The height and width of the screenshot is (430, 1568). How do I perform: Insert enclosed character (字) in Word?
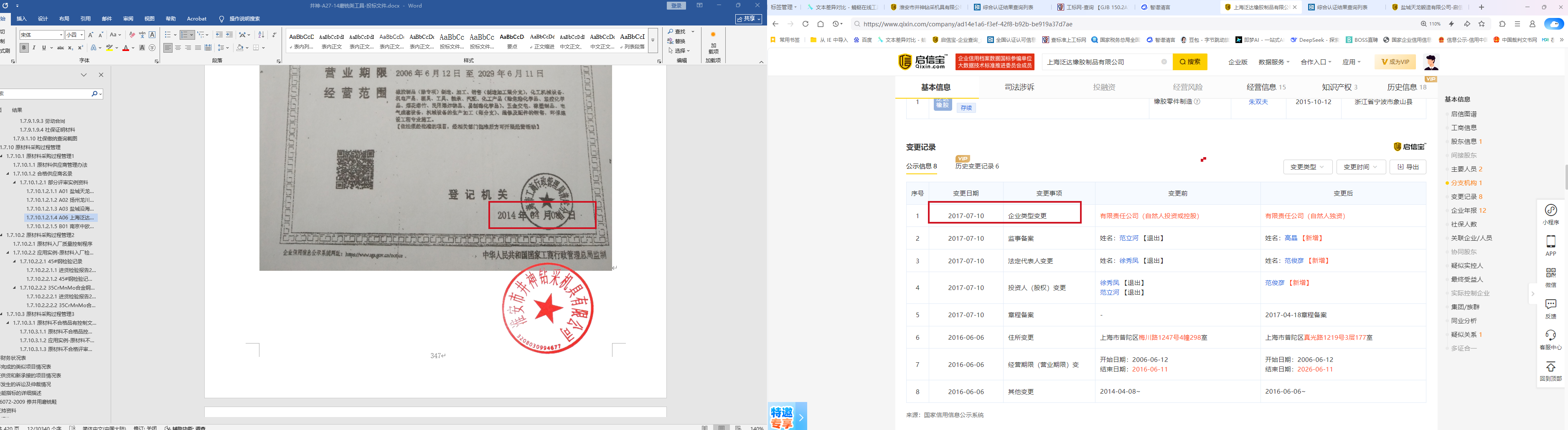pos(152,48)
